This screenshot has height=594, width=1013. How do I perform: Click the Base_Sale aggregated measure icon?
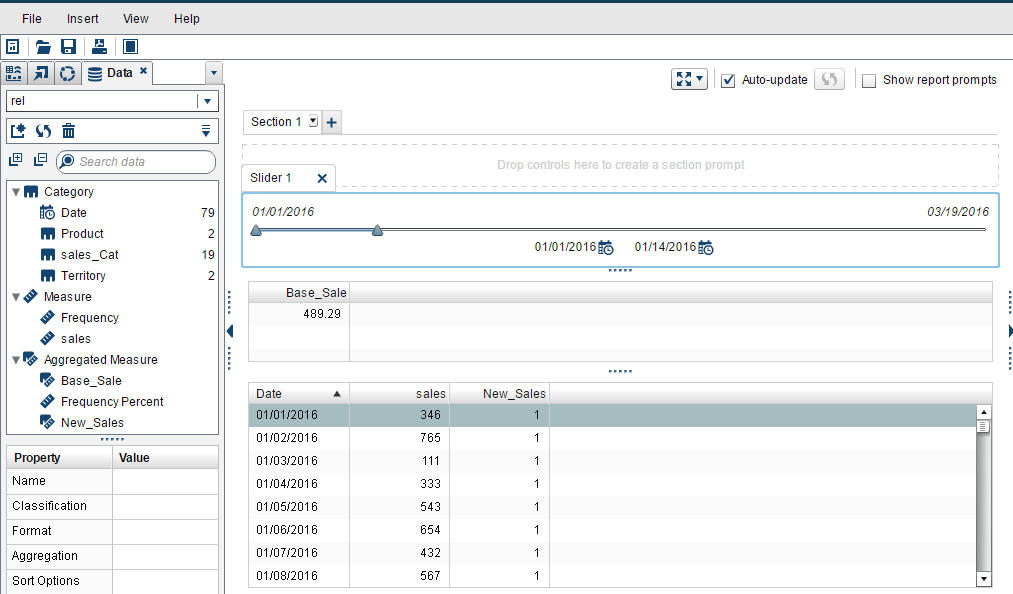(47, 380)
